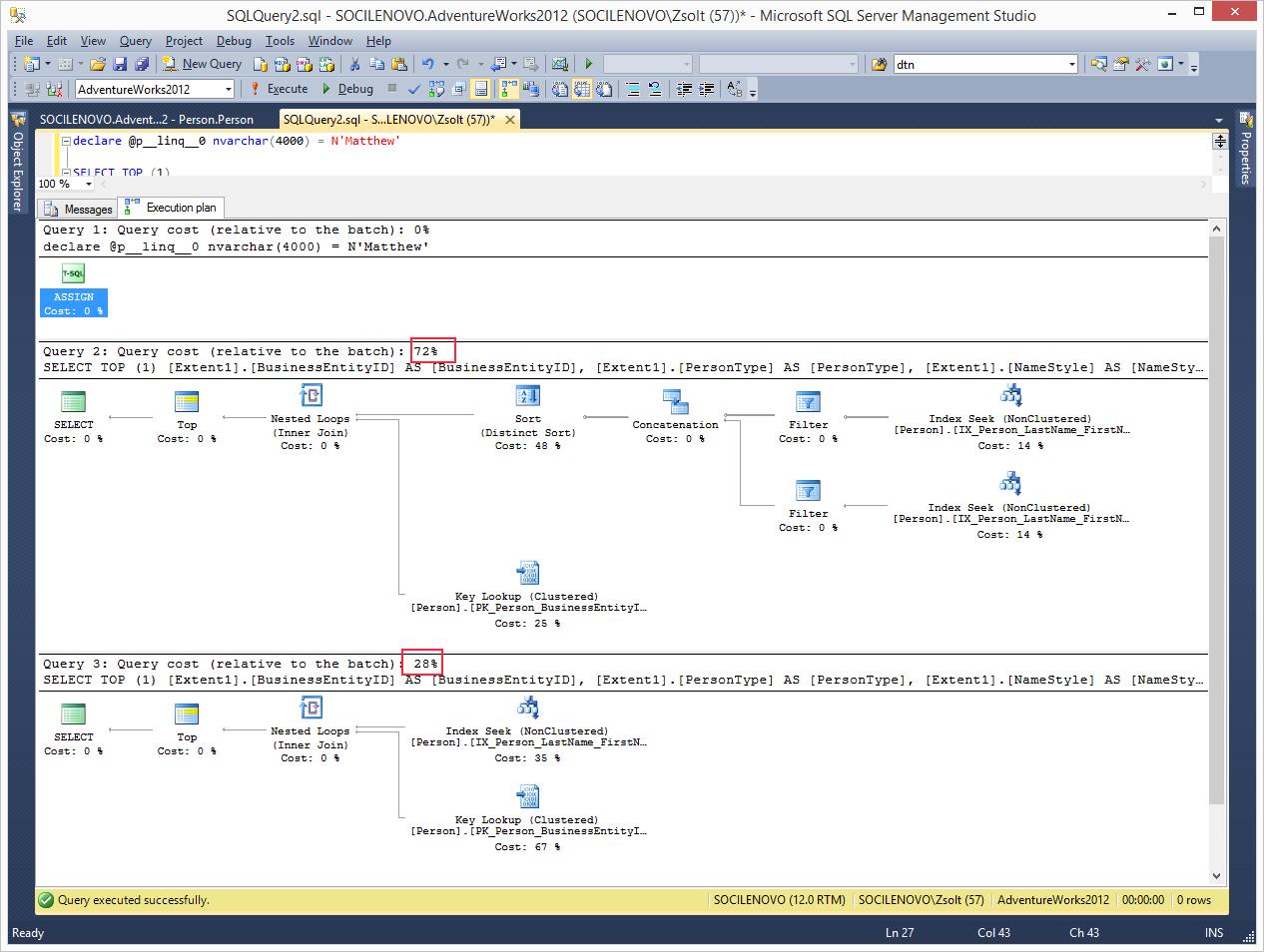Click the scroll down arrow of execution plan
The height and width of the screenshot is (952, 1264).
[x=1216, y=875]
